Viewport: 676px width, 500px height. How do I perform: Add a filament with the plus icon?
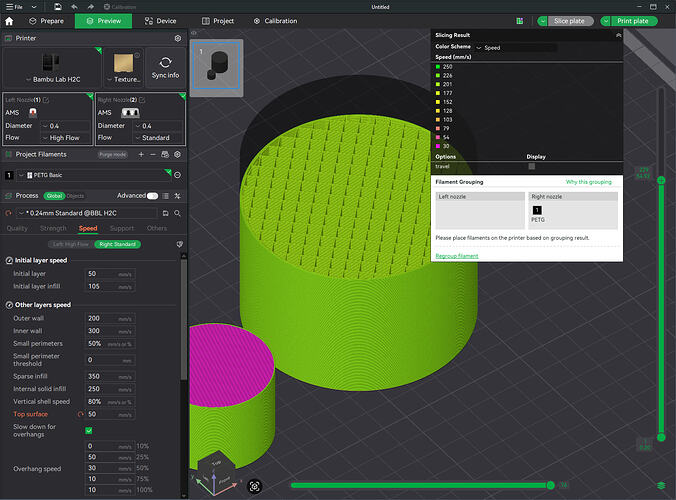141,154
